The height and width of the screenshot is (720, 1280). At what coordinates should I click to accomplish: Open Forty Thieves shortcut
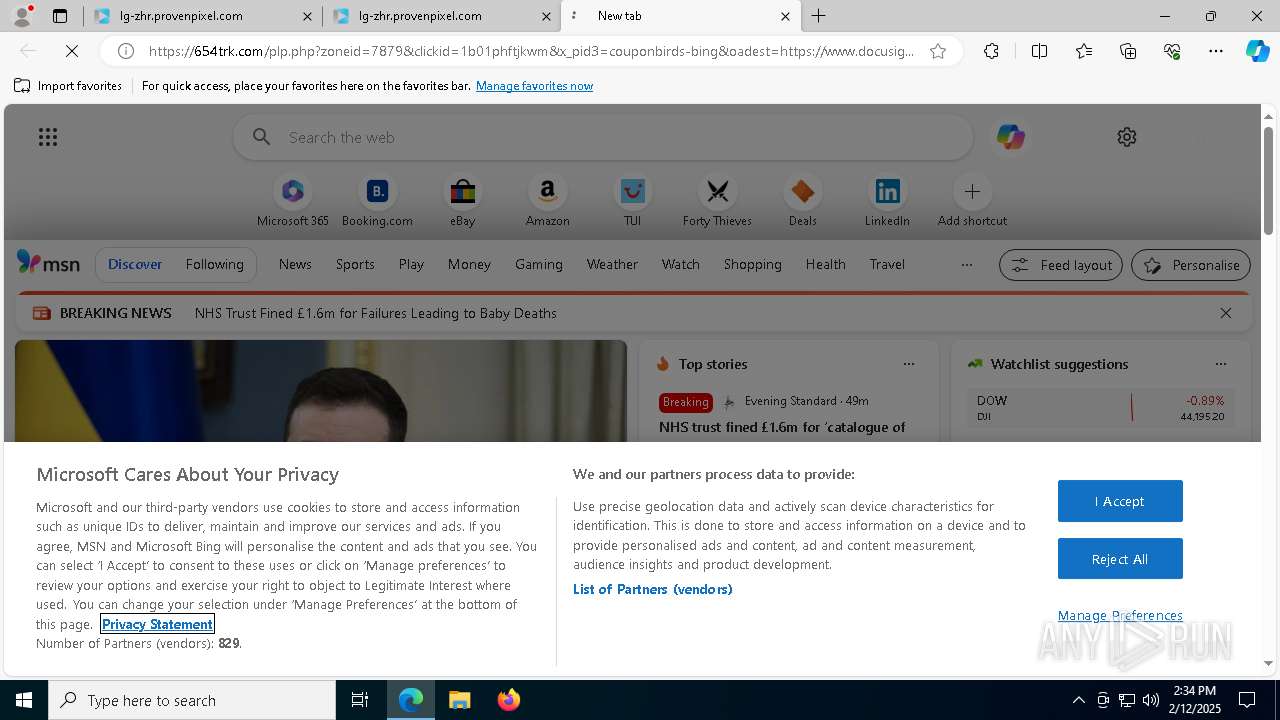[717, 201]
